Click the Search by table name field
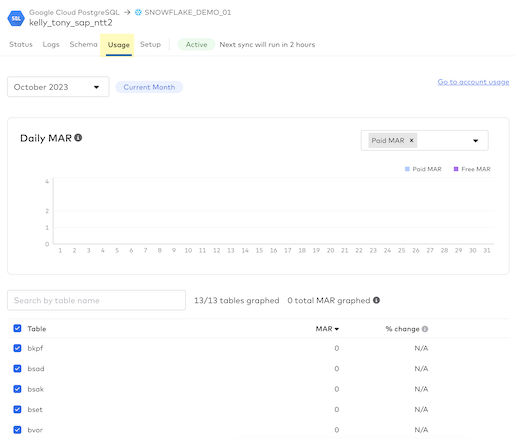Image resolution: width=515 pixels, height=439 pixels. (x=96, y=300)
